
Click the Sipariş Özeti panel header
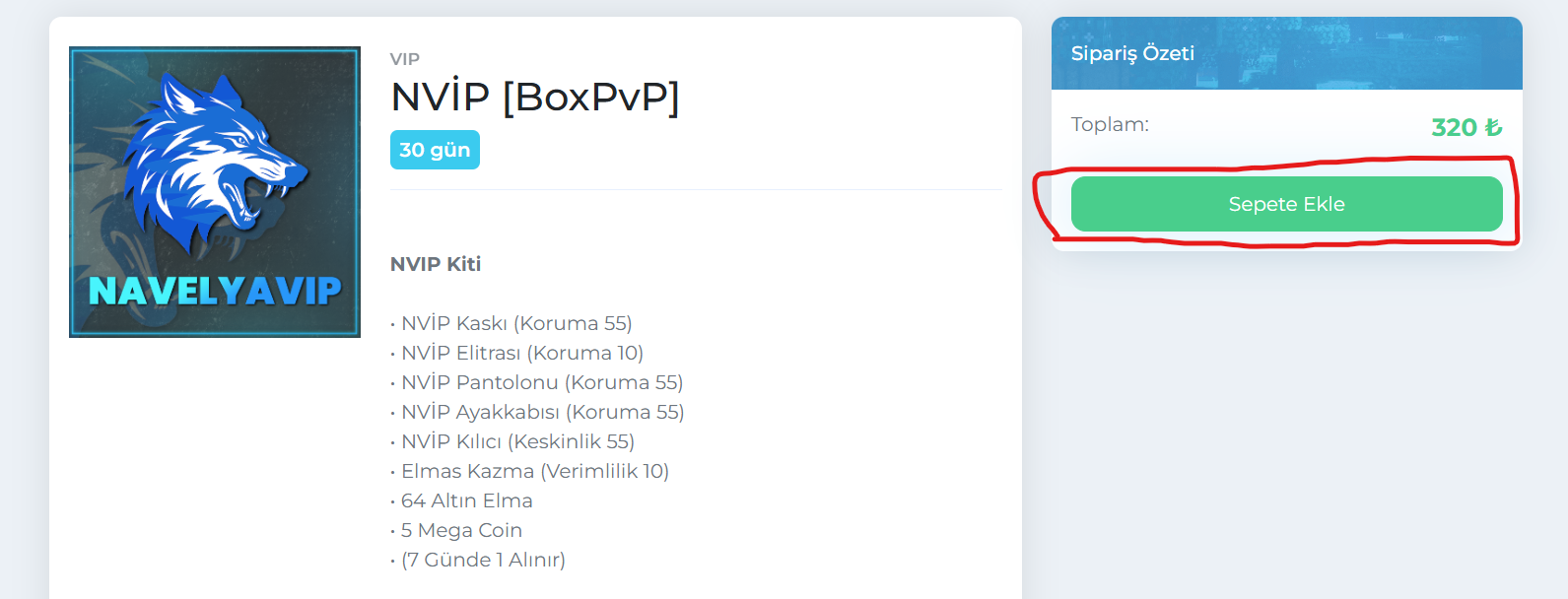tap(1286, 53)
